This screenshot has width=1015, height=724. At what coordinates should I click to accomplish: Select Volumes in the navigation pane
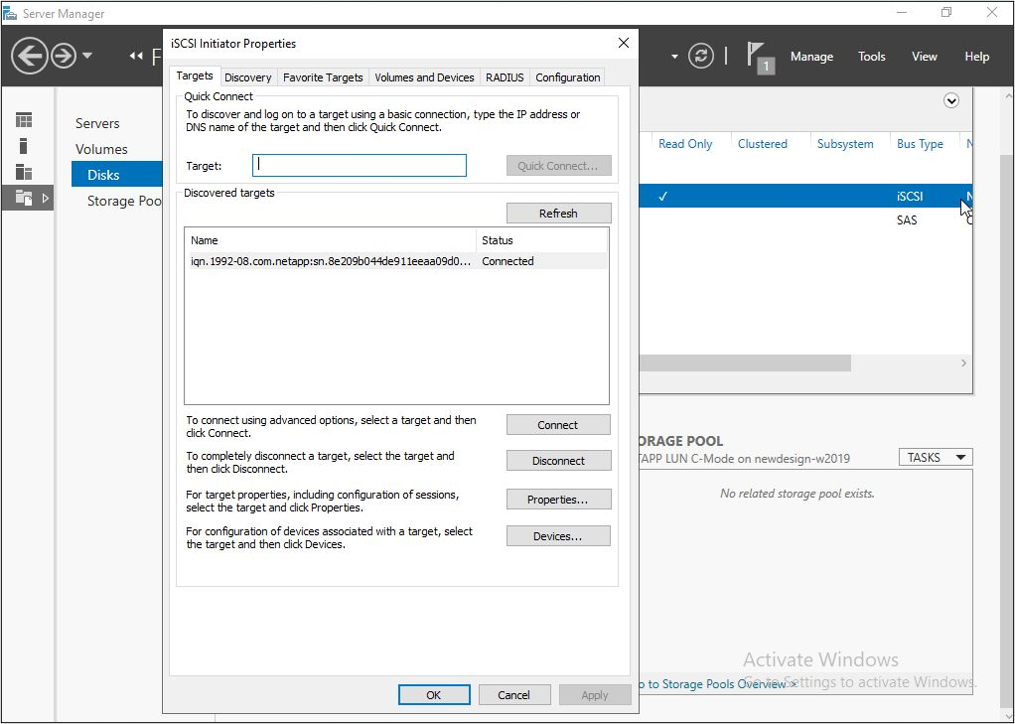click(x=101, y=149)
